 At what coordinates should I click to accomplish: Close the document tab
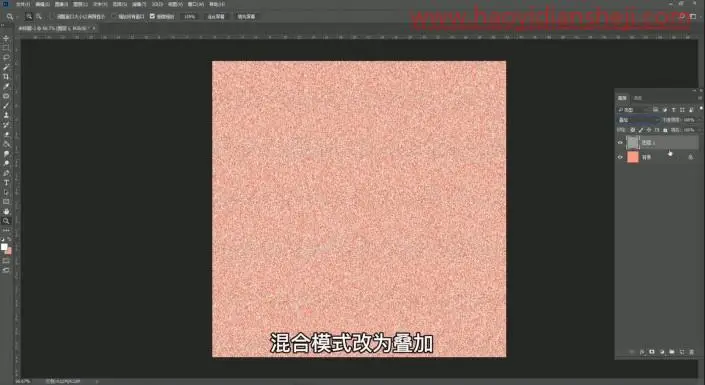point(94,28)
